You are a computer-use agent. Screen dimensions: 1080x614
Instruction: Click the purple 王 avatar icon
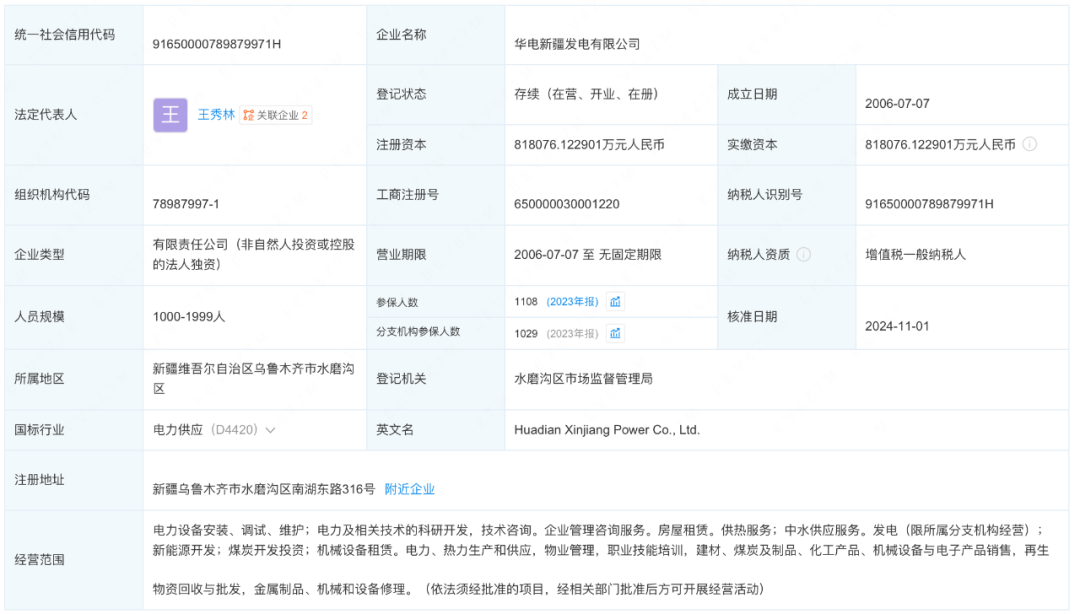click(x=170, y=115)
